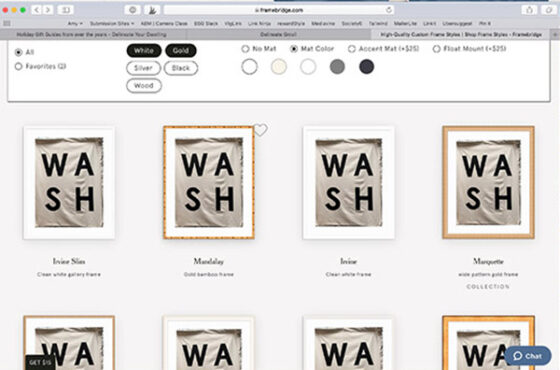Expand the Submission Sites bookmarks dropdown

point(112,24)
